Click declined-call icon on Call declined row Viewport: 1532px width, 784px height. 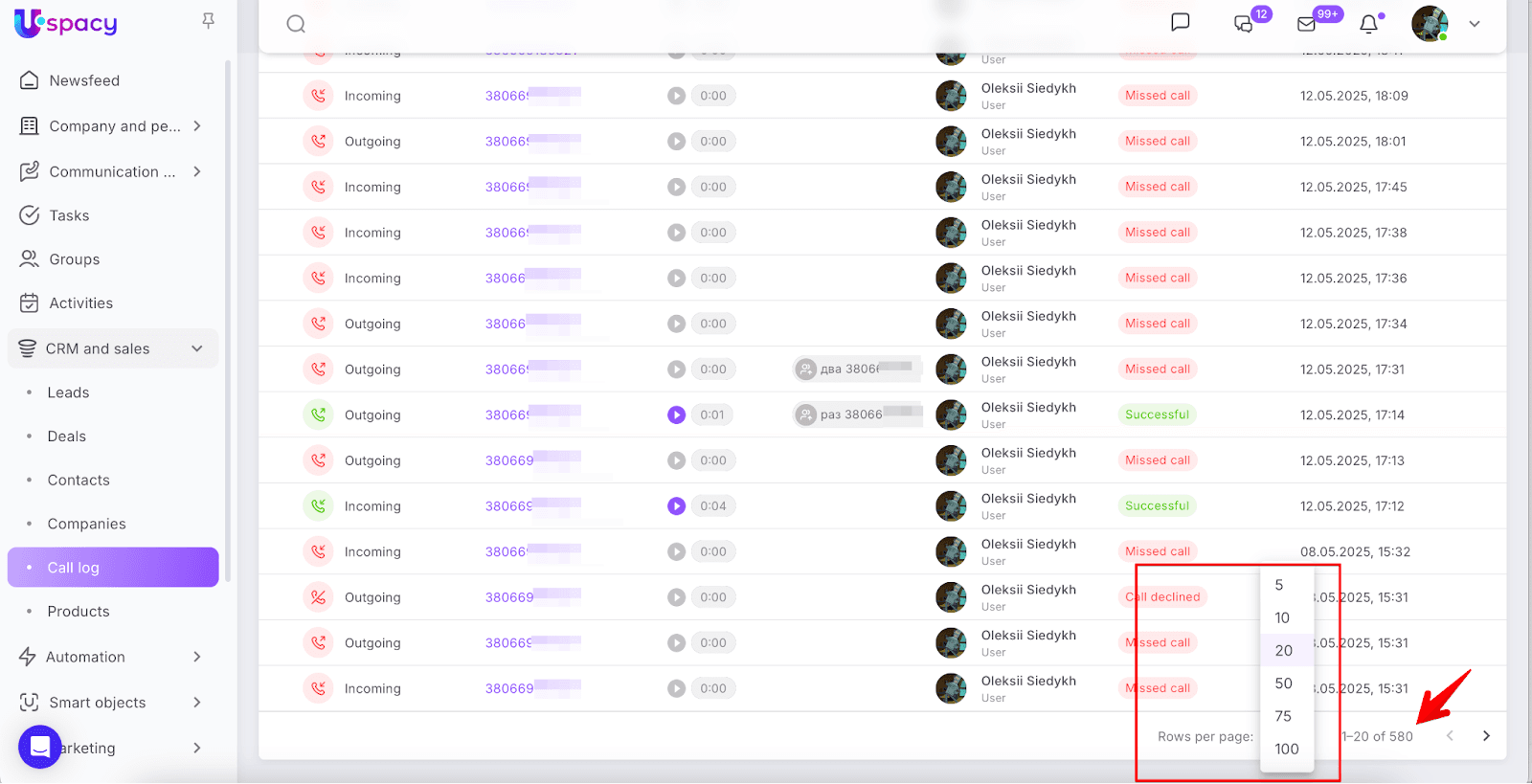[319, 597]
